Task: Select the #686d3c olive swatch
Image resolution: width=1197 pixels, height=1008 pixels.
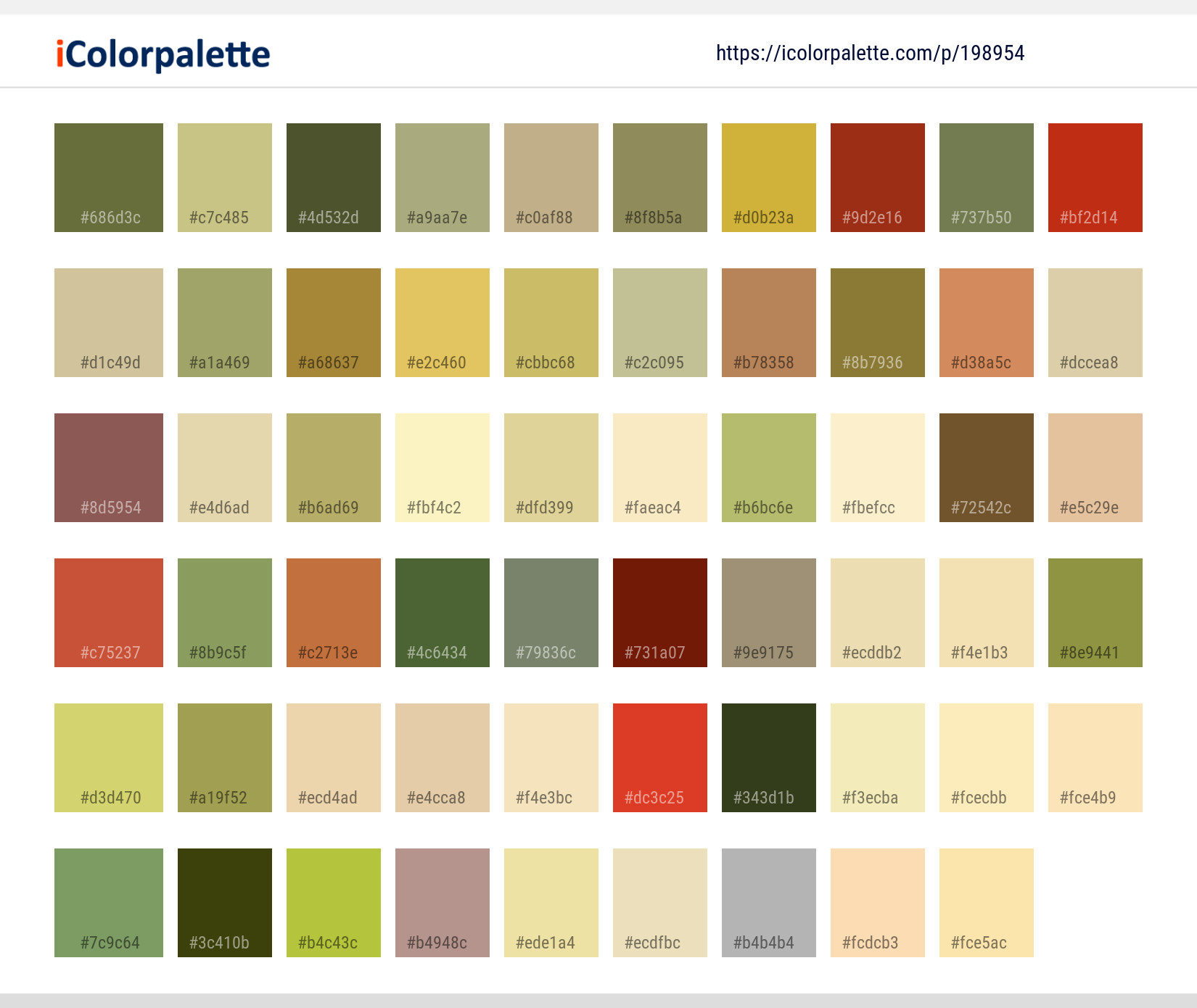Action: [x=108, y=177]
